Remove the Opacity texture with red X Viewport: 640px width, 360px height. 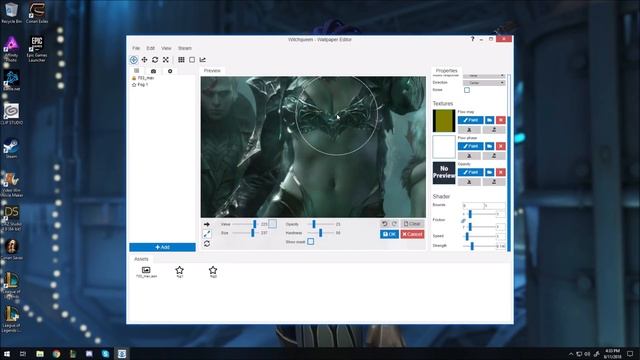pos(500,172)
